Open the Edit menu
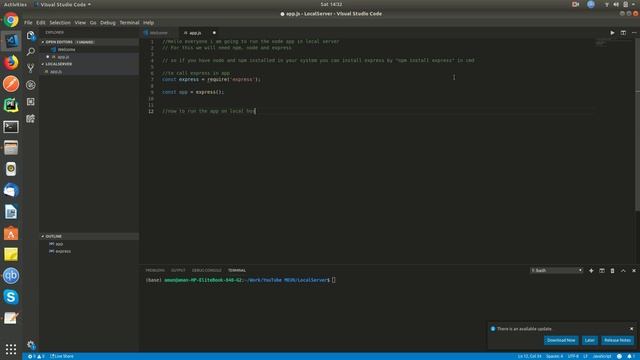Screen dimensions: 640x360 point(41,23)
